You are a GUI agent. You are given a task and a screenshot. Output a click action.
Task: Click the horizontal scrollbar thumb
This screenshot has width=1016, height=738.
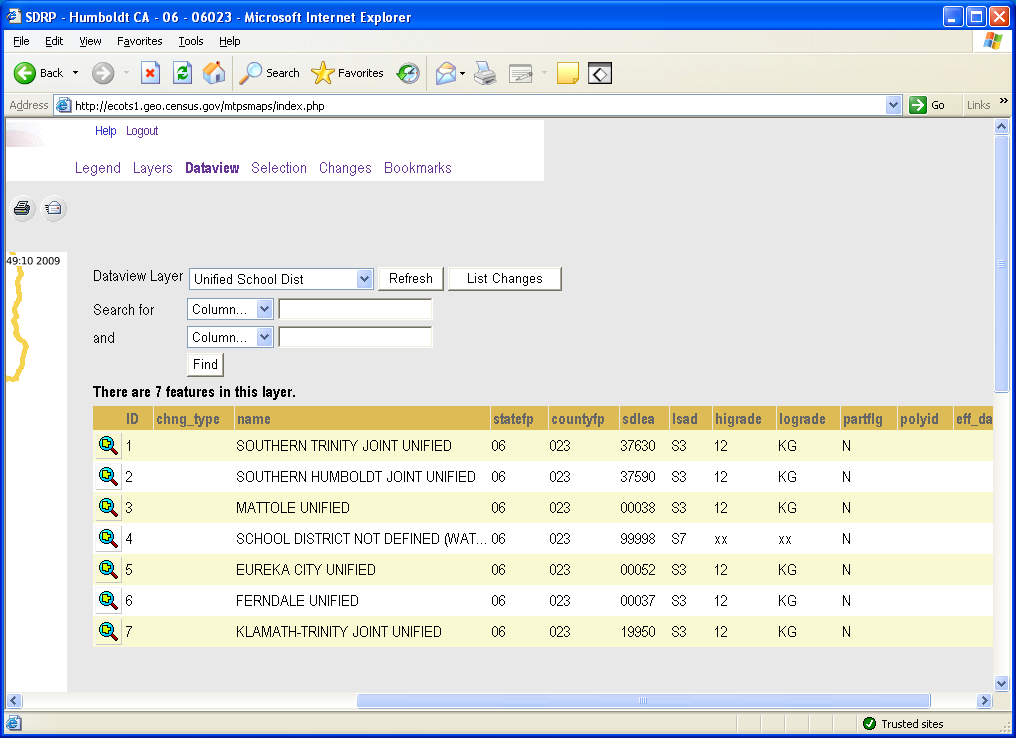point(643,701)
